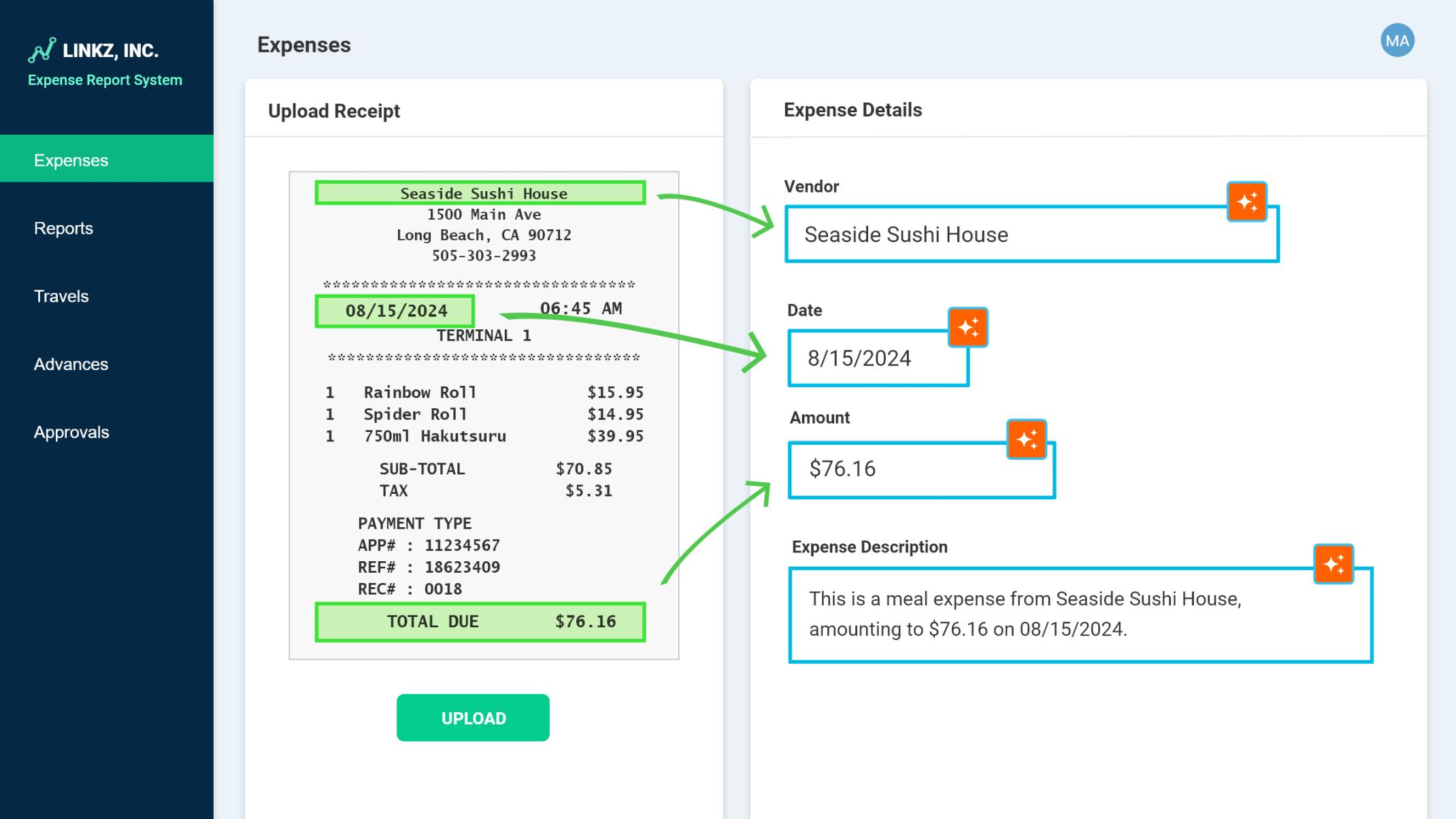
Task: Click the highlighted TOTAL DUE line on receipt
Action: [480, 621]
